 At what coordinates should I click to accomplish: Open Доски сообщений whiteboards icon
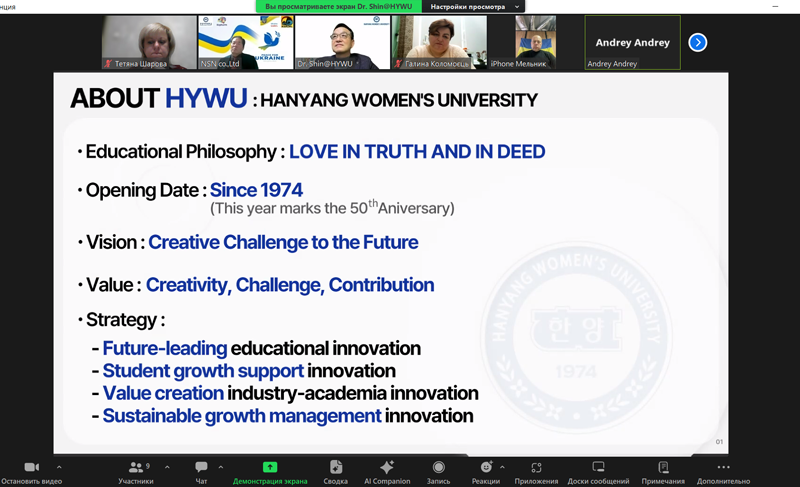click(x=598, y=467)
